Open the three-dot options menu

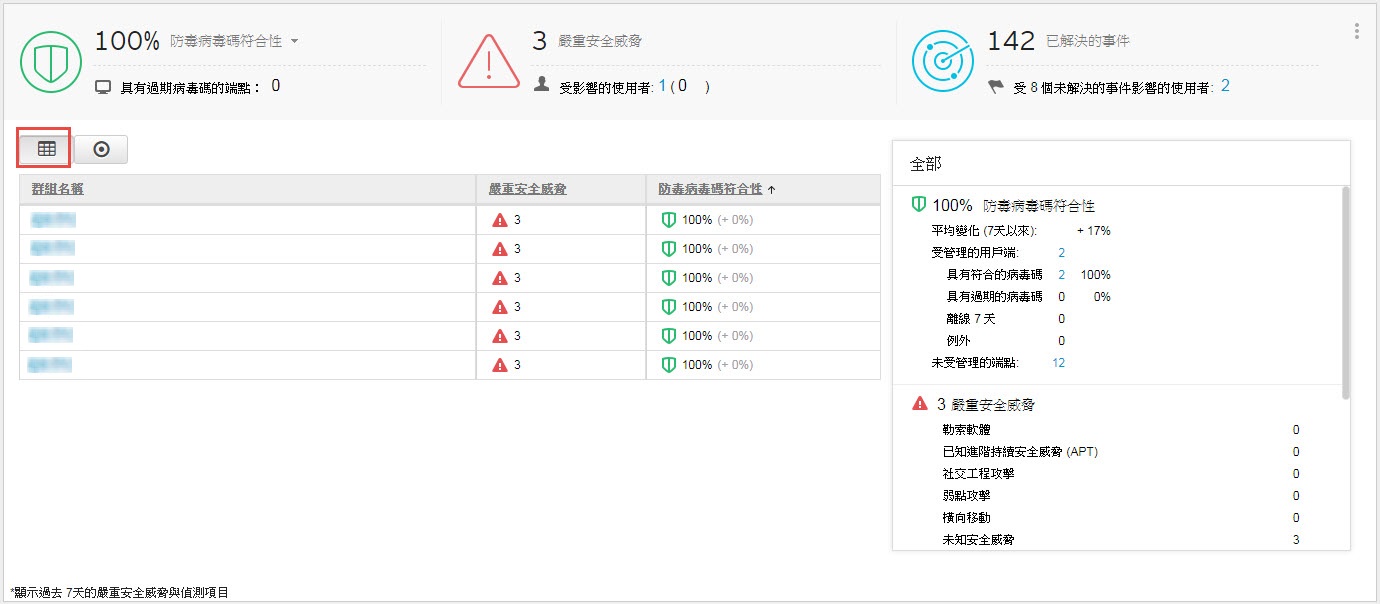1357,31
